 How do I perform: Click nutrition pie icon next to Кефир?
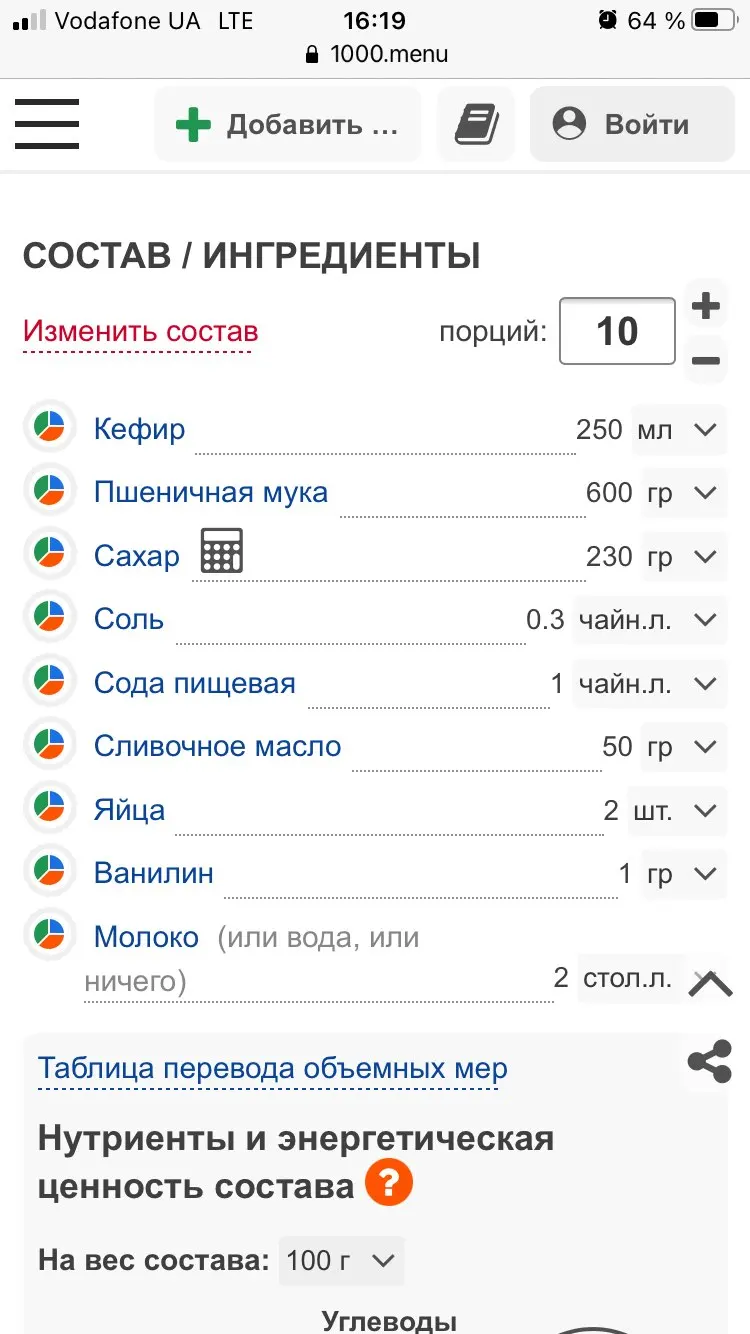click(49, 427)
